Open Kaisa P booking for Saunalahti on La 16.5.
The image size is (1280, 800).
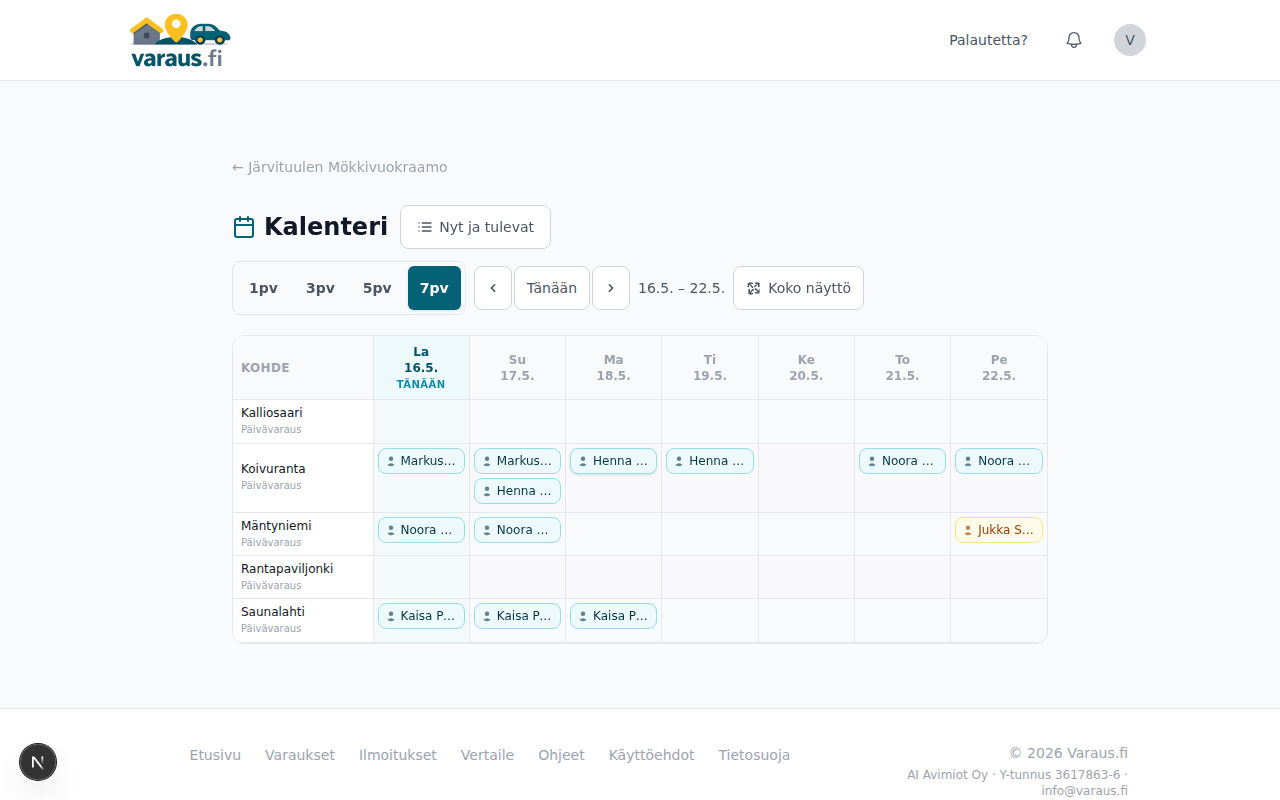point(421,616)
